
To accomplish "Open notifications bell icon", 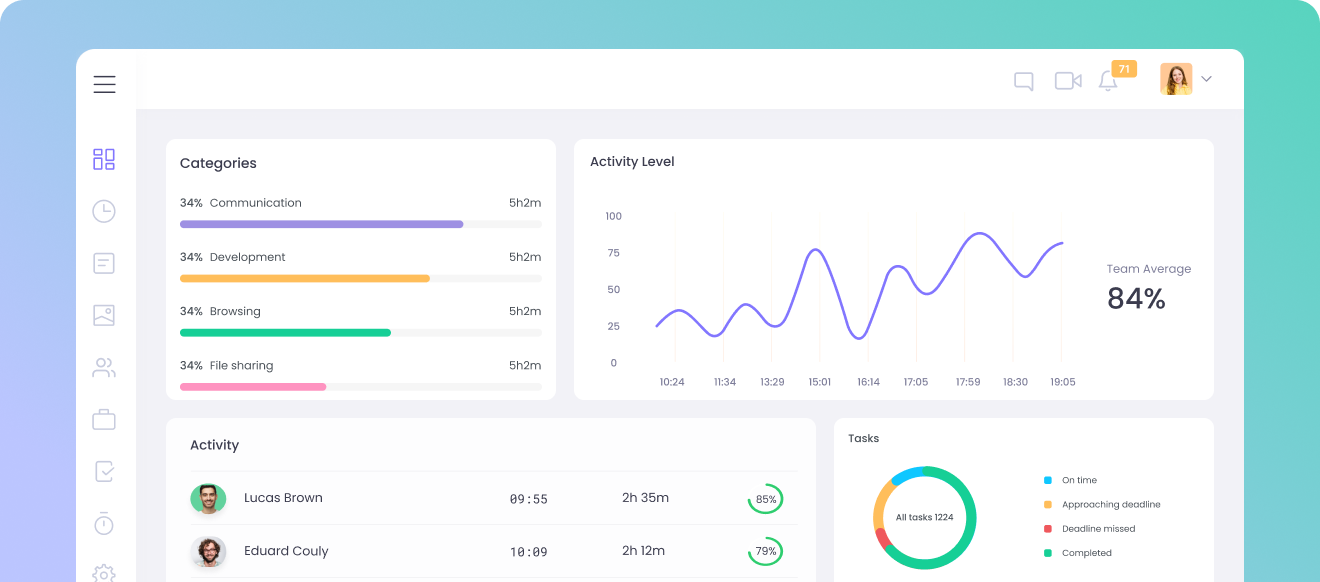I will point(1107,81).
